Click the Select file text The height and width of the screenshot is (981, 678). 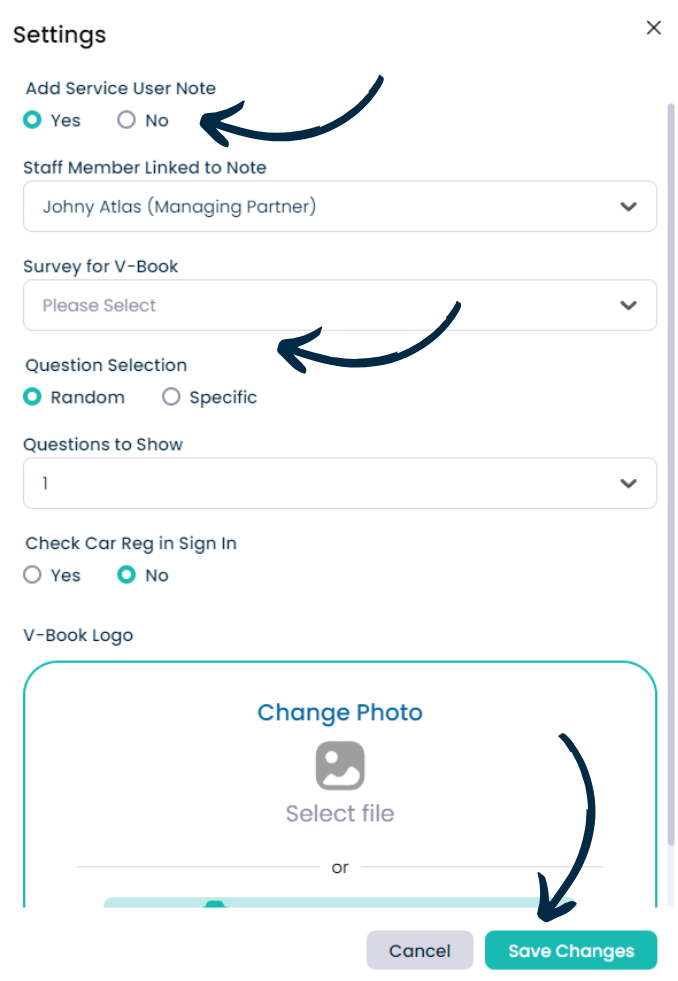[x=340, y=813]
